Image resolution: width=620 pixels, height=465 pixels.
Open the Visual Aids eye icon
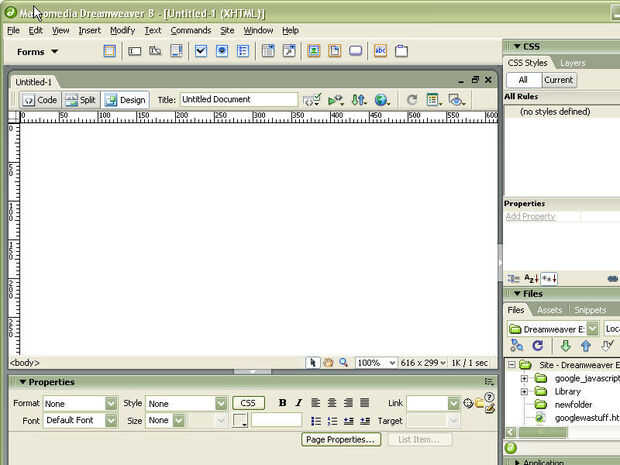pyautogui.click(x=457, y=100)
